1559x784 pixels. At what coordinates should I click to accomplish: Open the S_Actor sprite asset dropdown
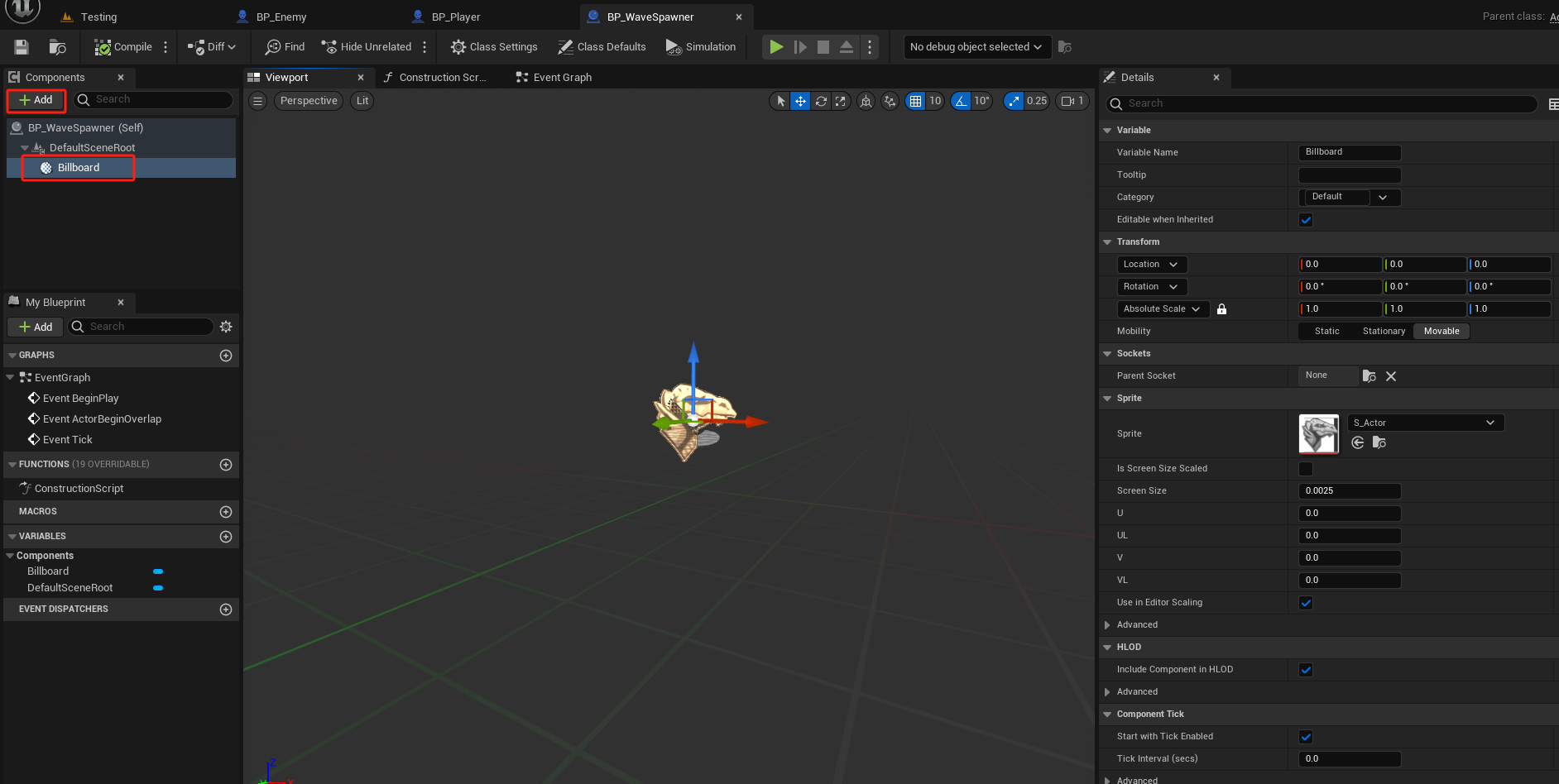(x=1425, y=423)
